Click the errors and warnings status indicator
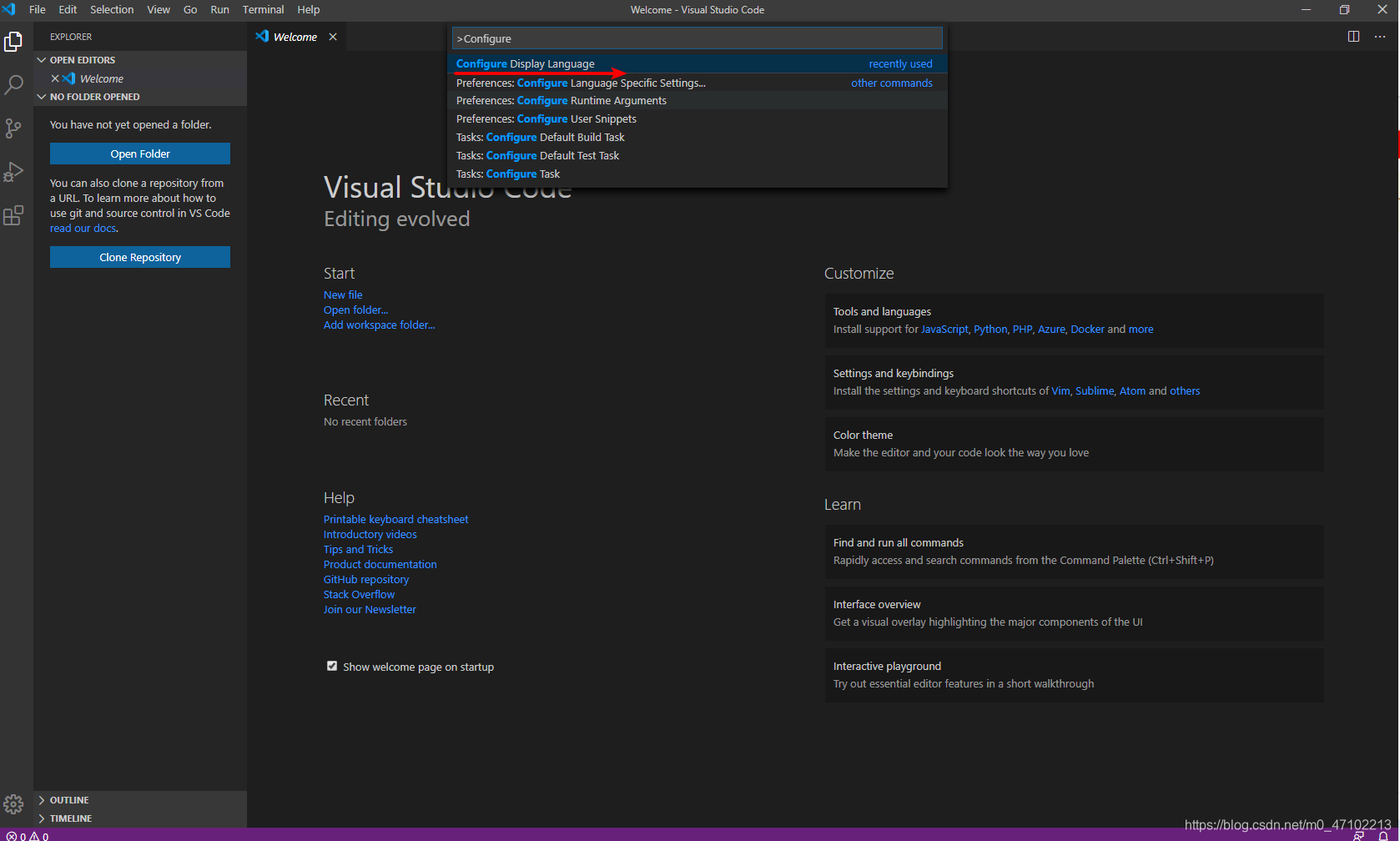The height and width of the screenshot is (841, 1400). (x=28, y=835)
